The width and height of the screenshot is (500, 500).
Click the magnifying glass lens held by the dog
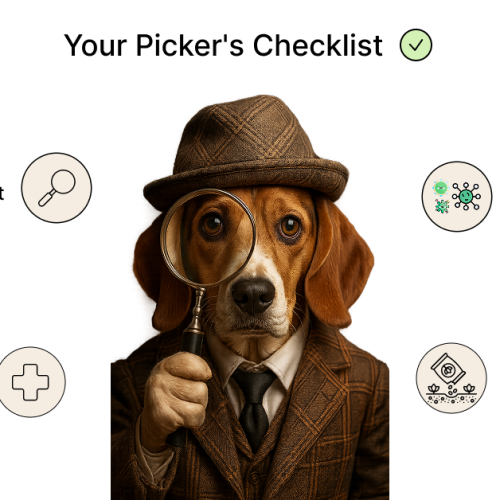[x=208, y=238]
